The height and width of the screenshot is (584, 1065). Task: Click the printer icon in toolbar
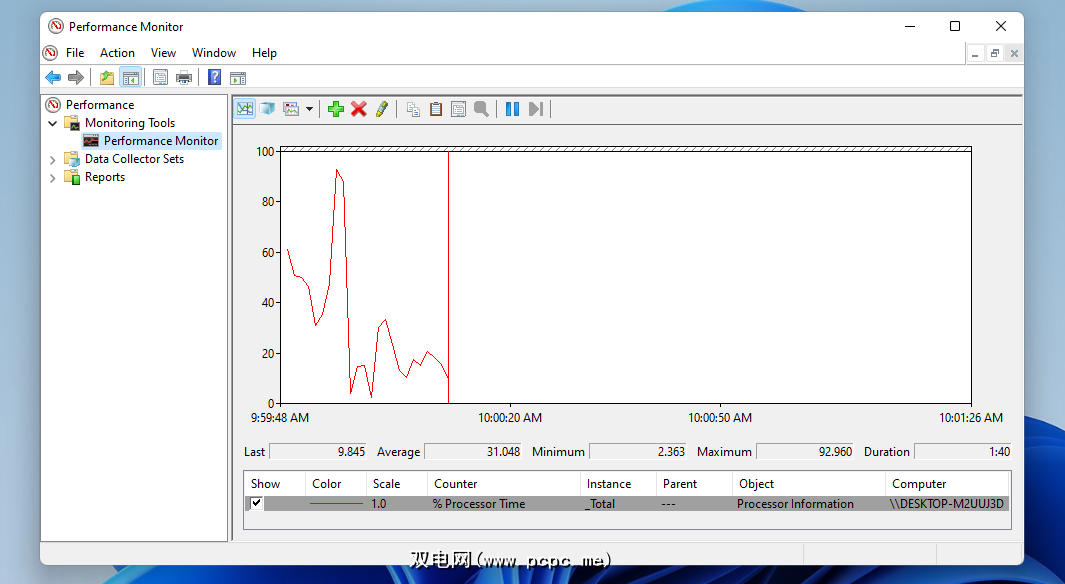click(x=184, y=77)
